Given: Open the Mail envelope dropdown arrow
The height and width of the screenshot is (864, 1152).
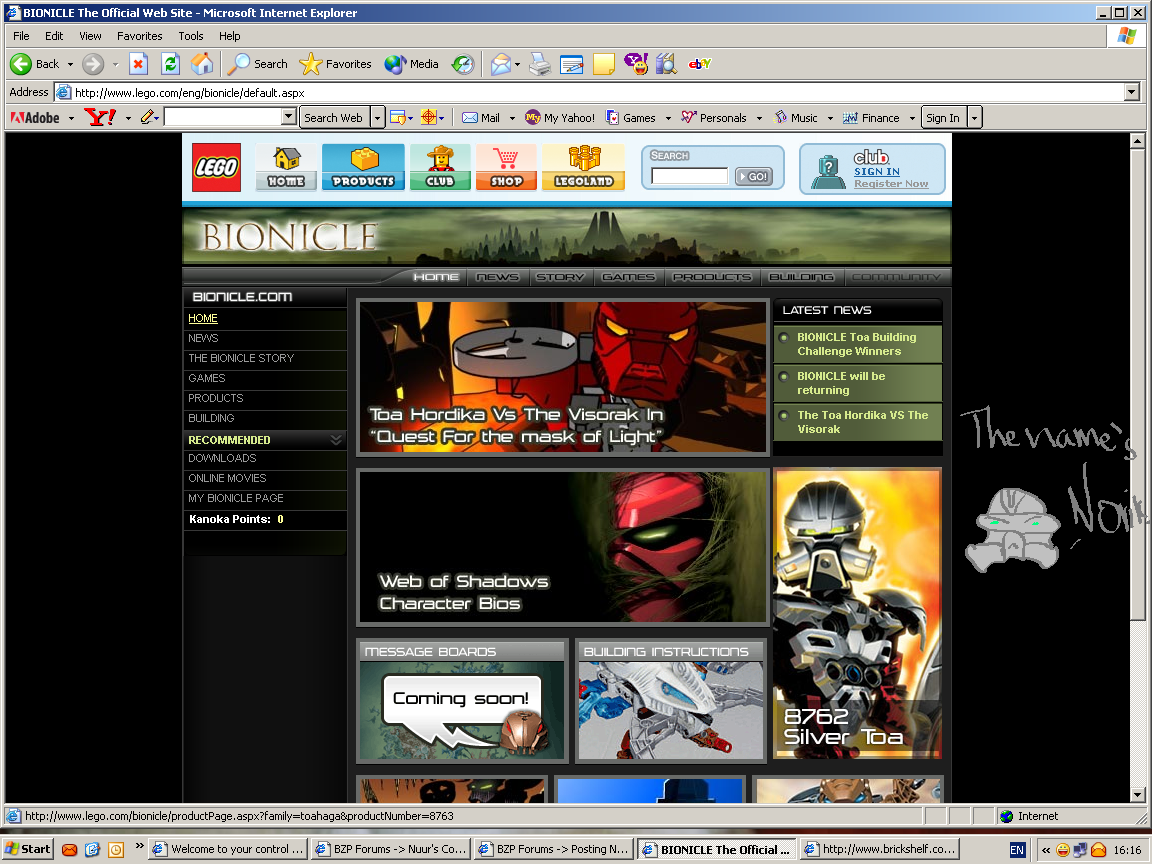Looking at the screenshot, I should click(517, 65).
